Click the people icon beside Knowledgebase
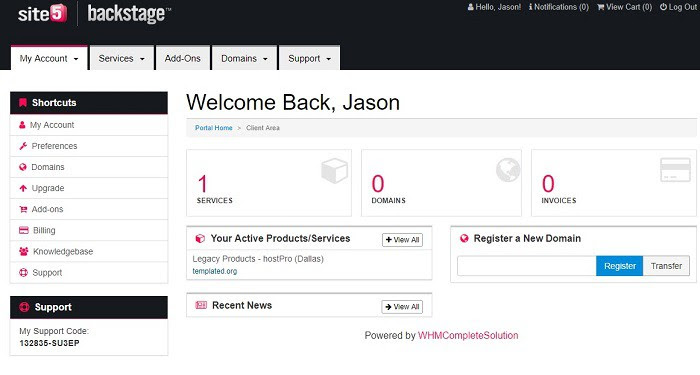The image size is (700, 375). click(x=24, y=251)
